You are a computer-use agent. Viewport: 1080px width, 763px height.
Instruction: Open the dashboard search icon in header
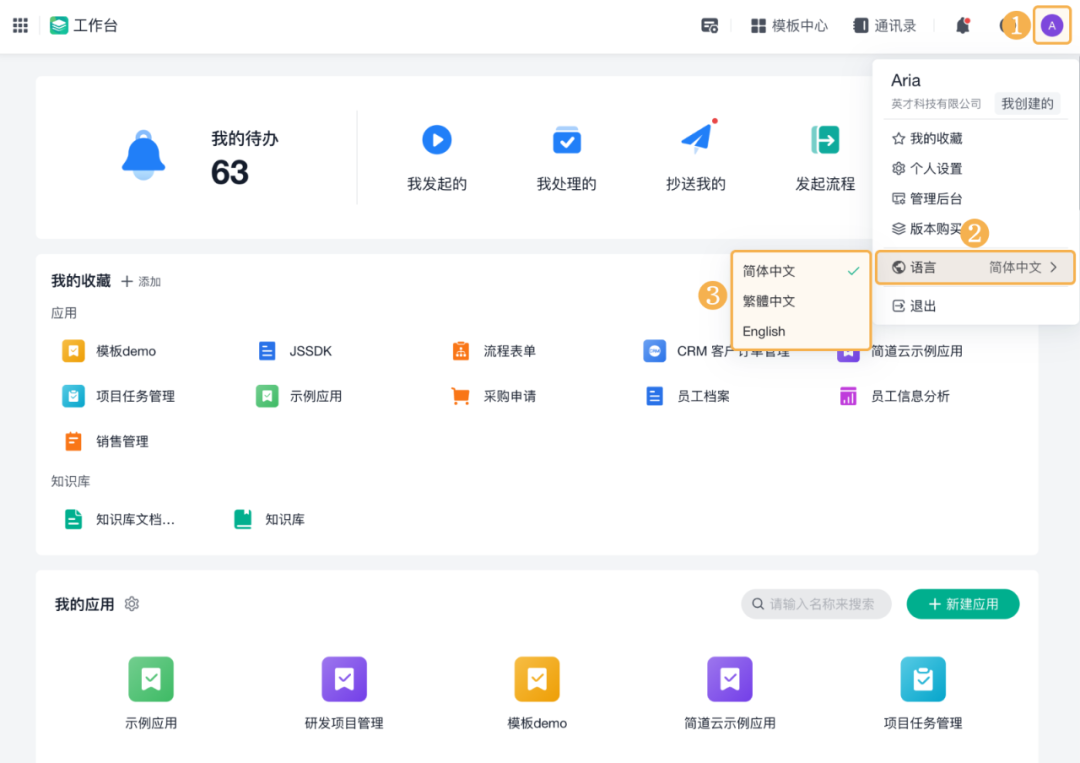pos(709,25)
